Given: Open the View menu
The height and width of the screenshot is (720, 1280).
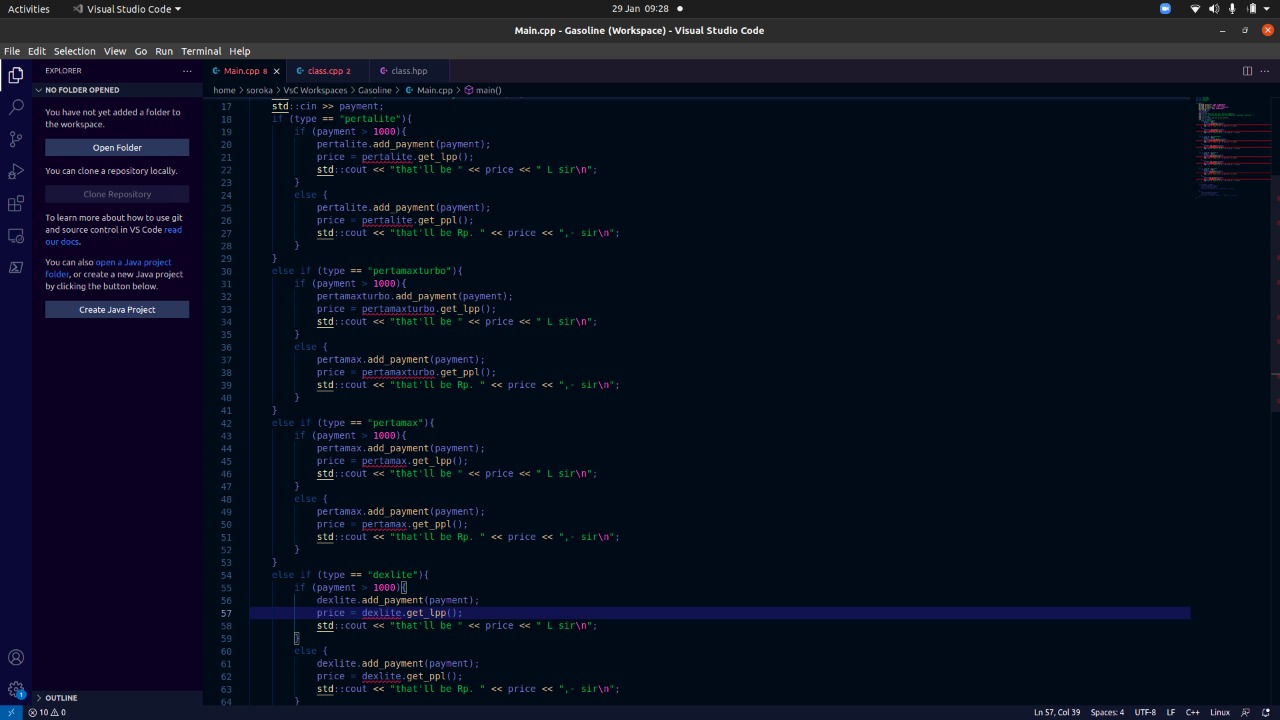Looking at the screenshot, I should tap(115, 51).
